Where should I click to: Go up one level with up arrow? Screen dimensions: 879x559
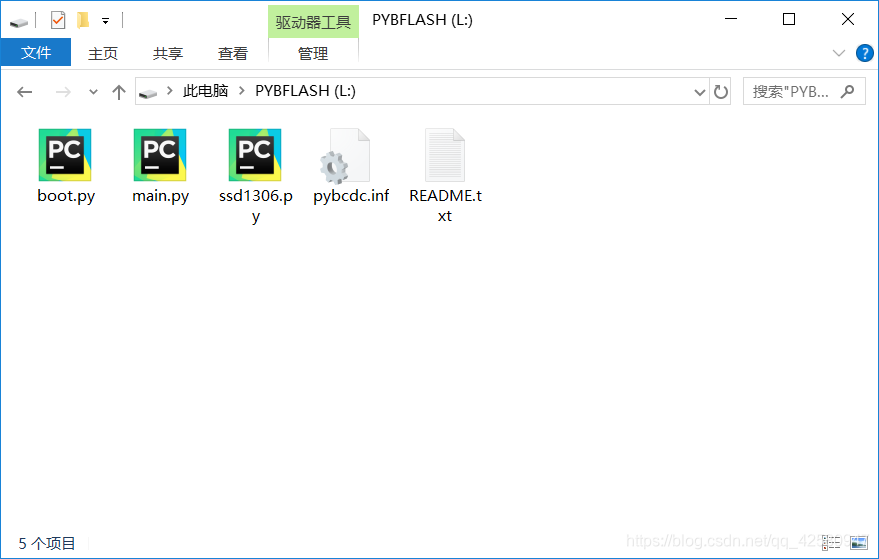[x=118, y=92]
